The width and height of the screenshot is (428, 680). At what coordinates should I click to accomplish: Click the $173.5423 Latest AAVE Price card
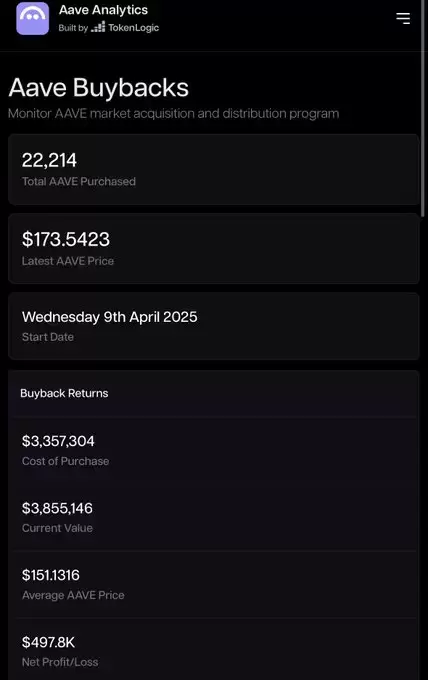pyautogui.click(x=214, y=248)
